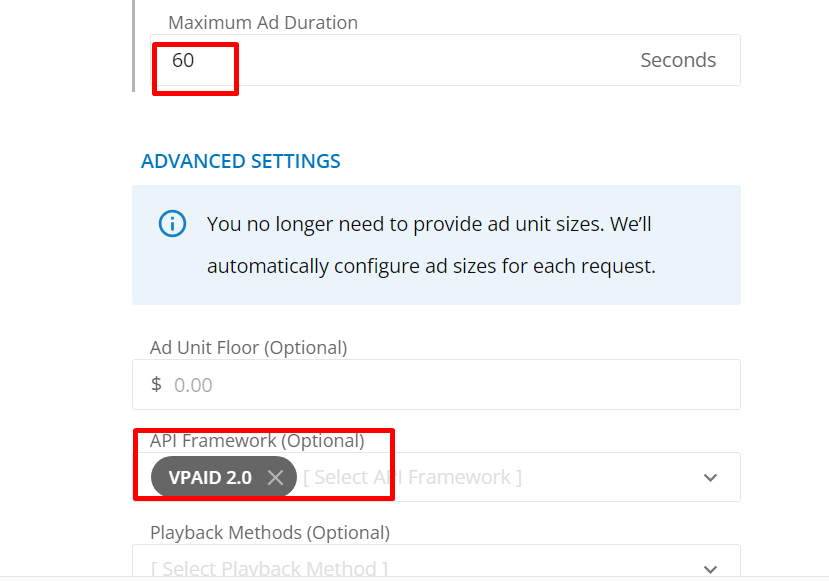Expand the API Framework chevron arrow
Screen dimensions: 829x581
tap(711, 477)
